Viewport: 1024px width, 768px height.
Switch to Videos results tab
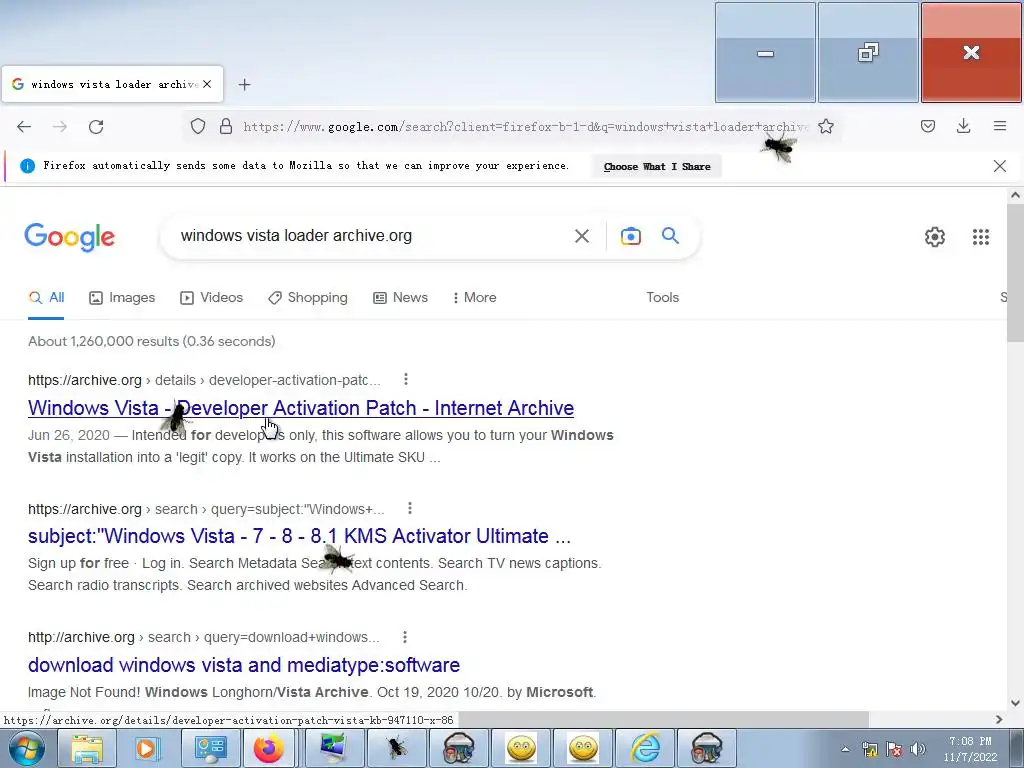pos(212,298)
